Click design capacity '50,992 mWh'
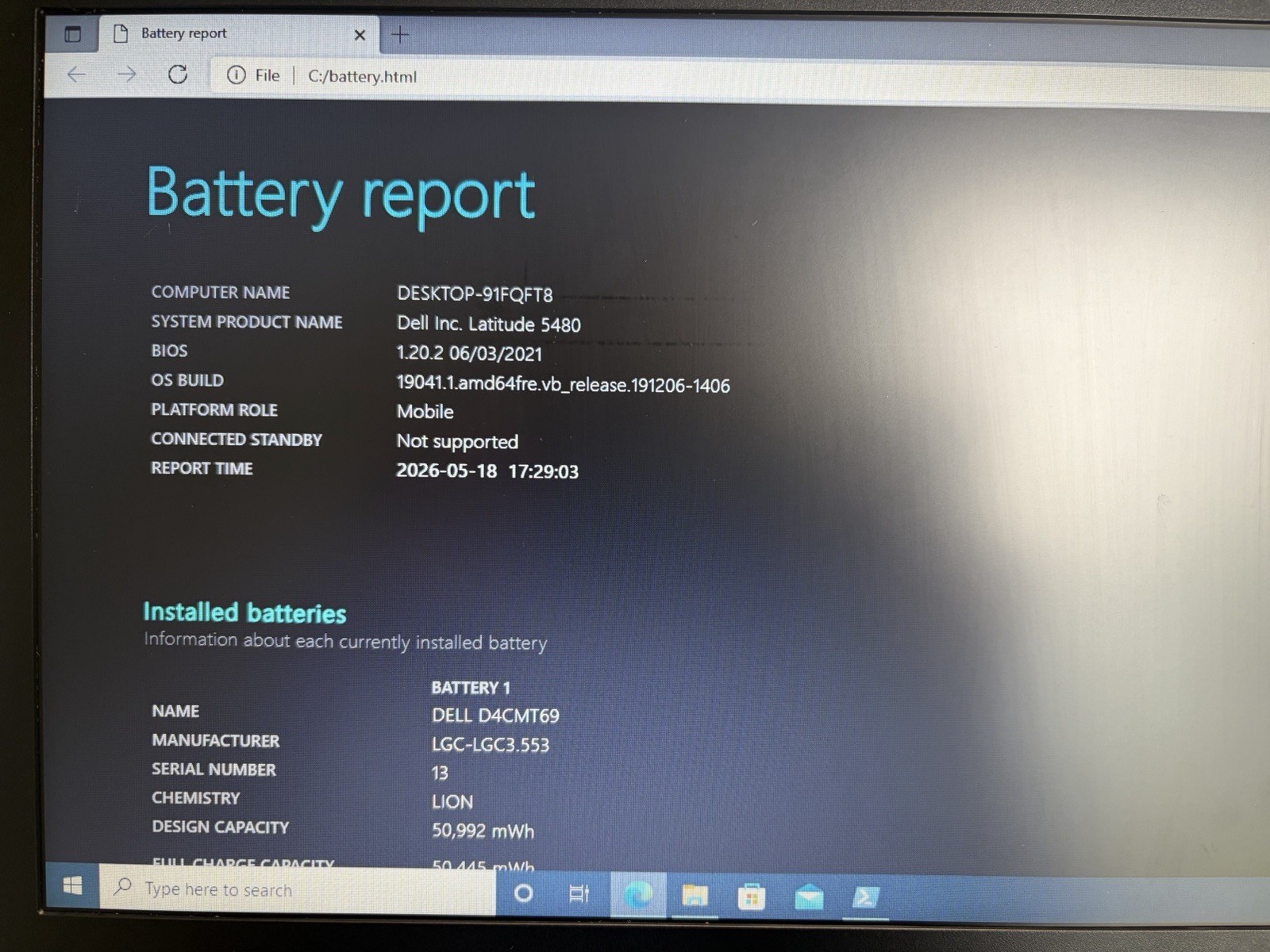 (x=483, y=831)
